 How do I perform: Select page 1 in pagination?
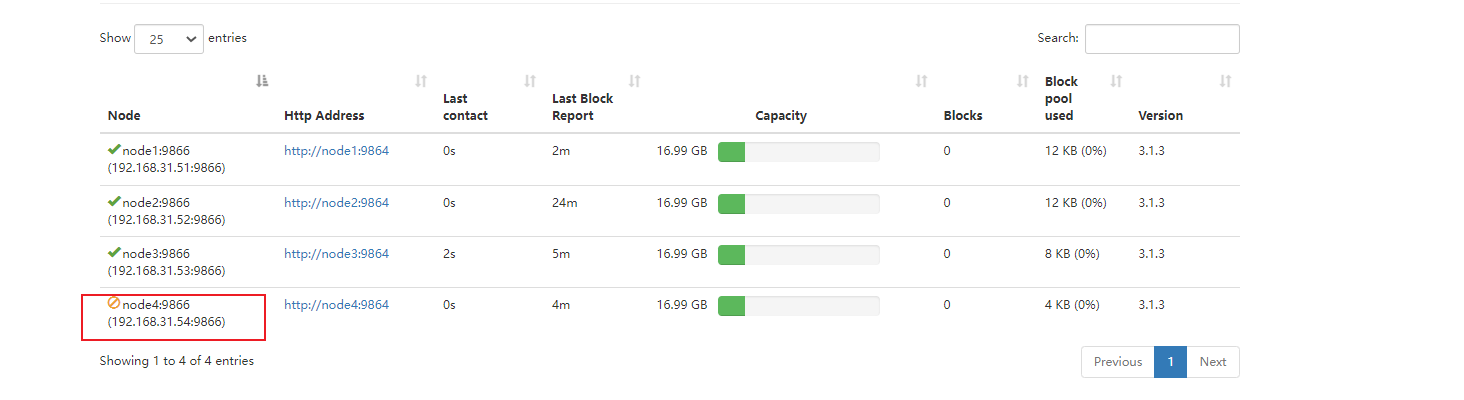pos(1170,362)
